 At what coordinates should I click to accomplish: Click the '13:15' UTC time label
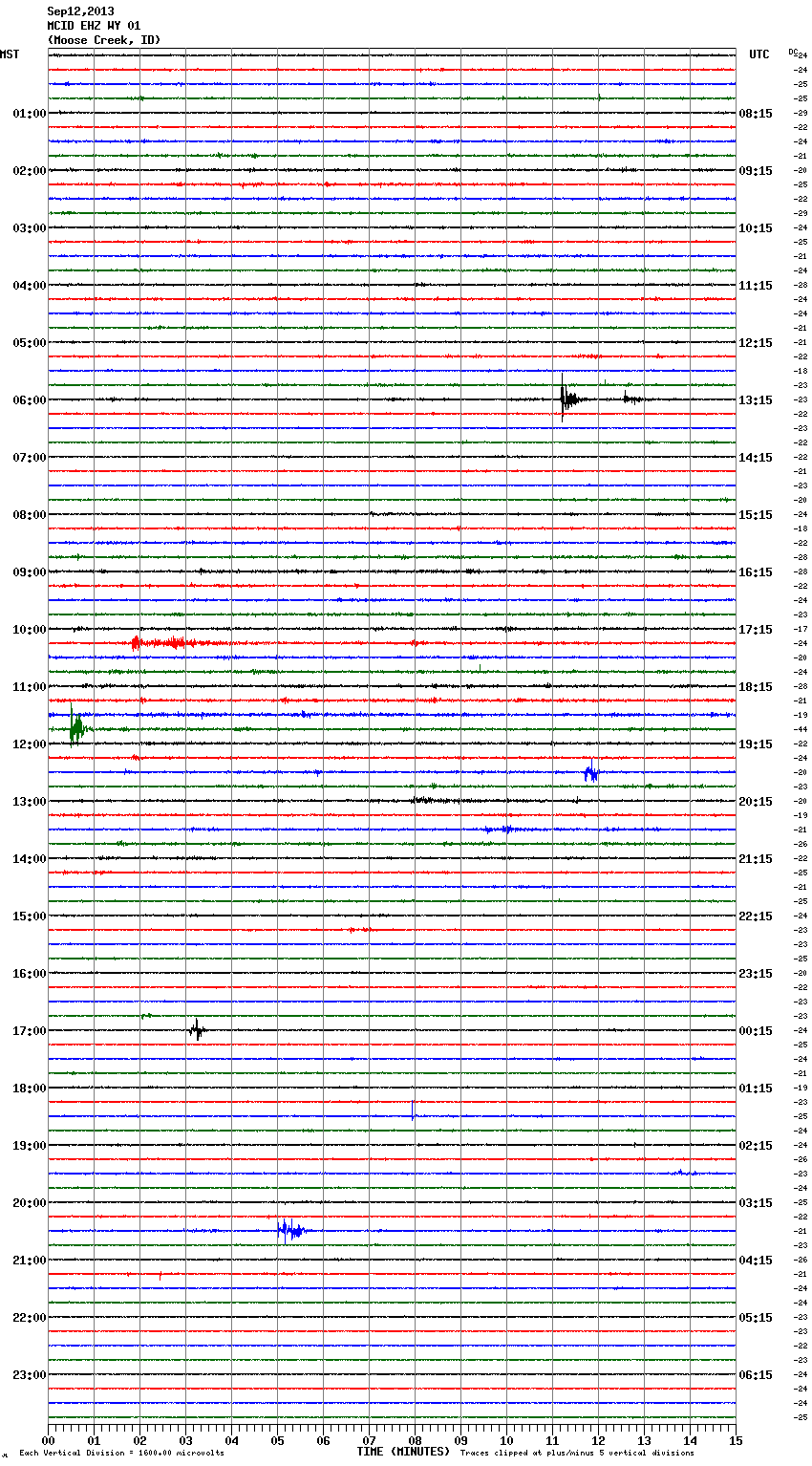pos(756,399)
